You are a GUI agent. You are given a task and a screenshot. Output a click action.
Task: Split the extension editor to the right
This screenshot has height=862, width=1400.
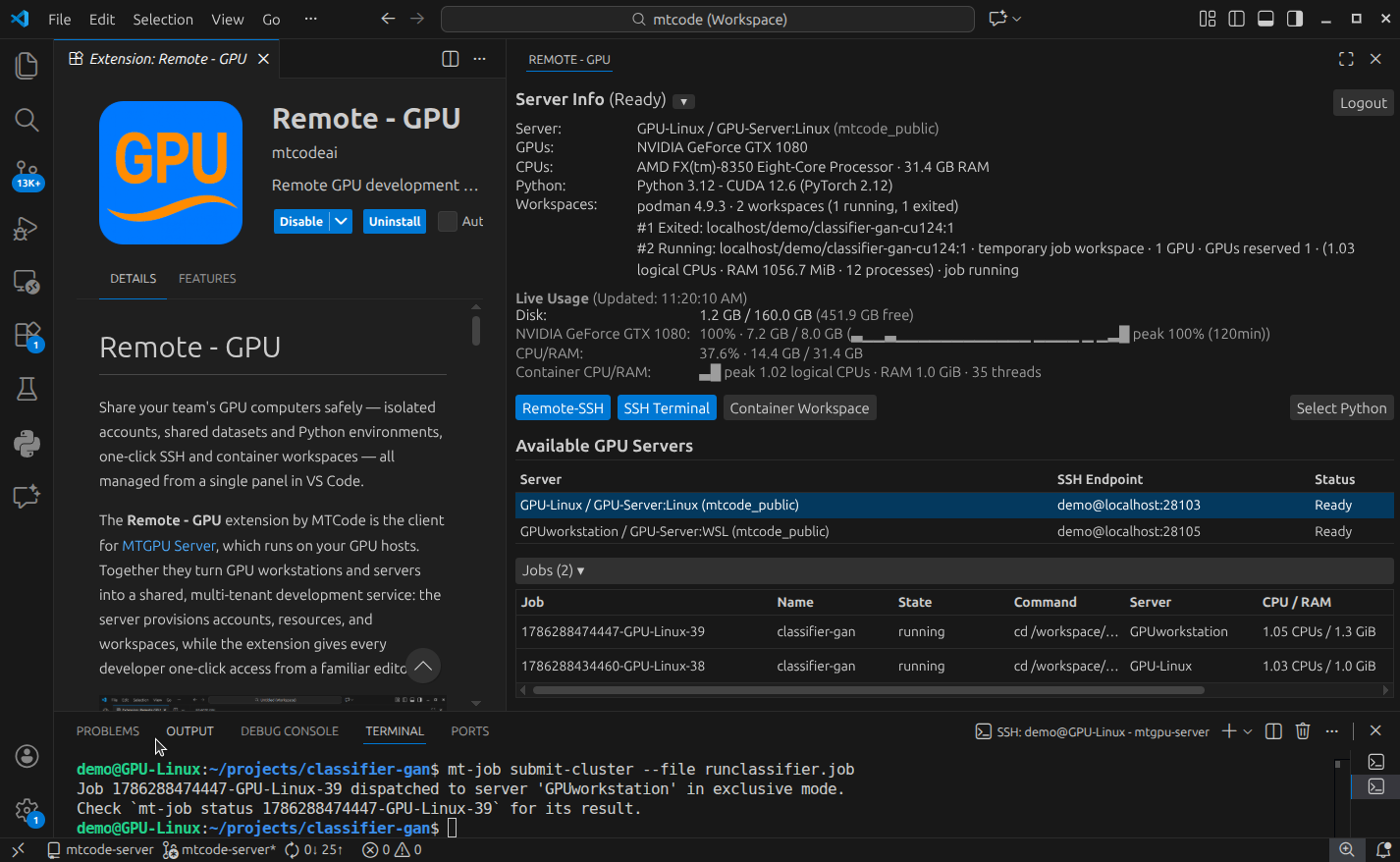pyautogui.click(x=451, y=59)
